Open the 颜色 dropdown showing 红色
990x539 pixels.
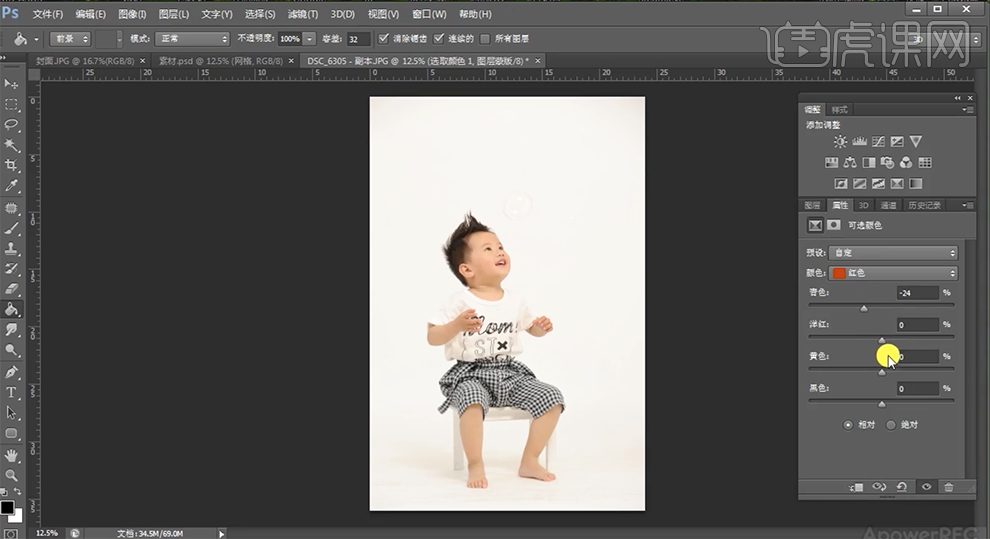click(894, 273)
